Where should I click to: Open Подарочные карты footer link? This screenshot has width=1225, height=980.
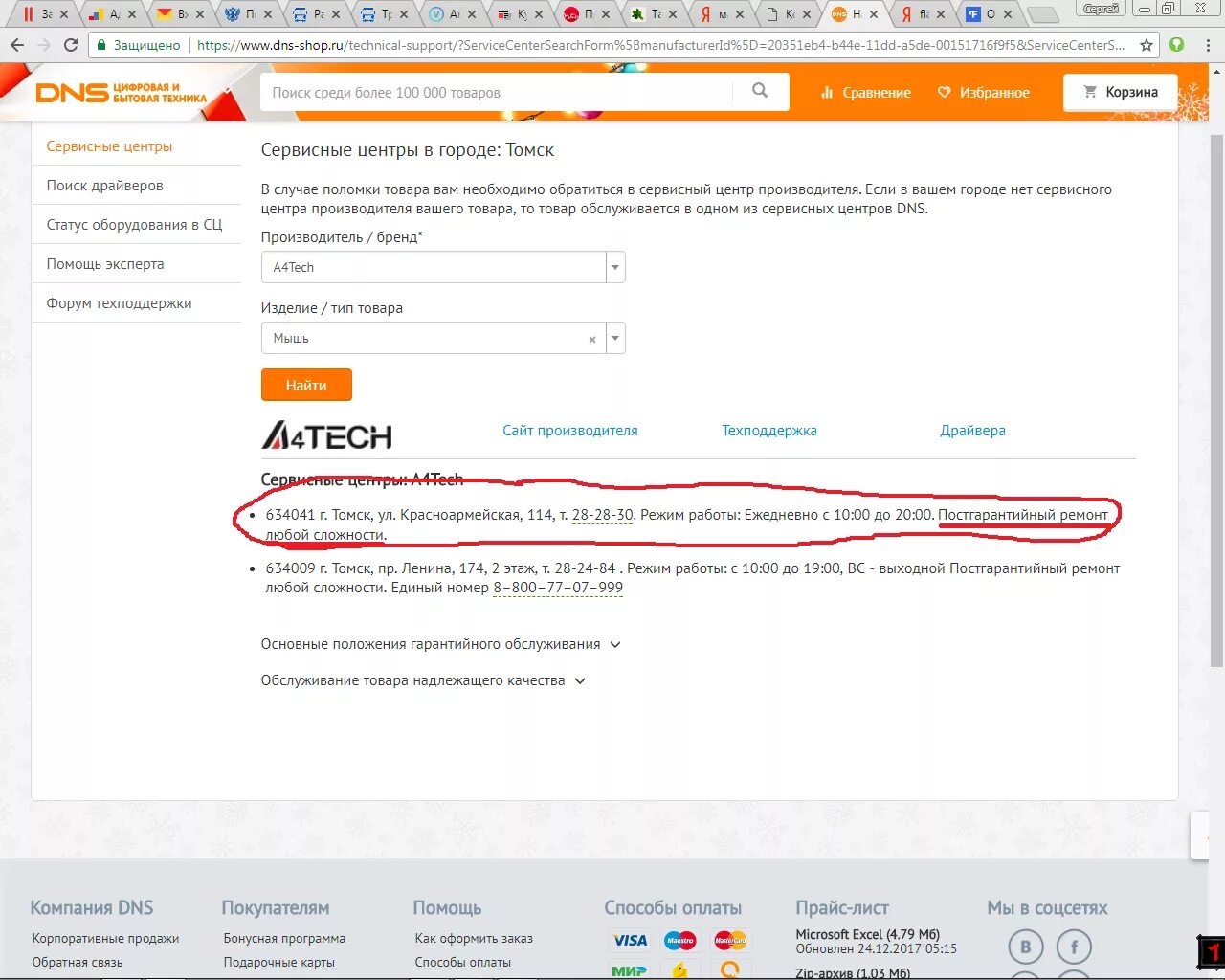[279, 963]
